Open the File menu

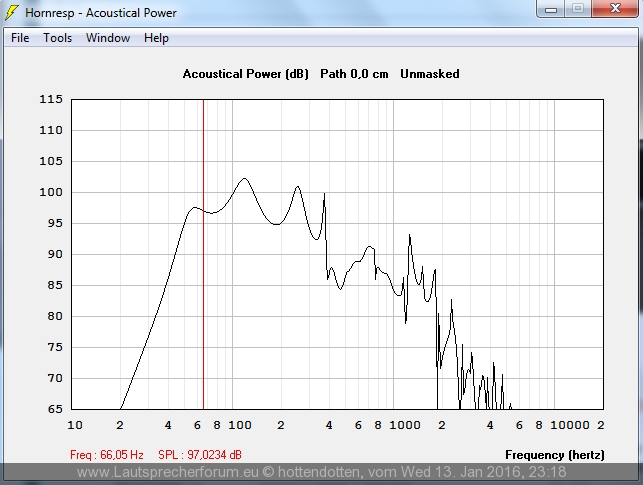point(20,38)
